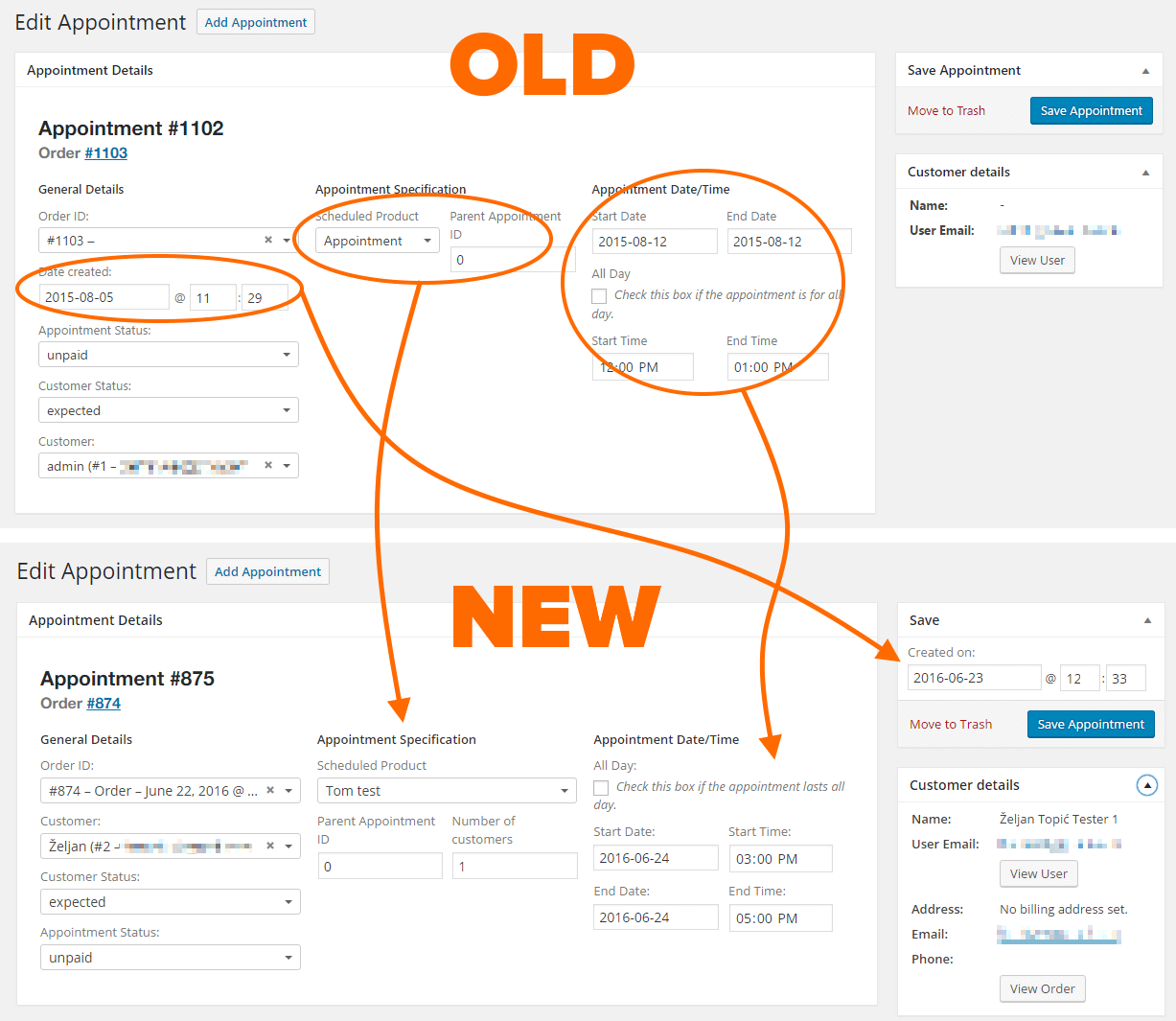Screen dimensions: 1176x1021
Task: Click the Created on minute field 33
Action: coord(1126,678)
